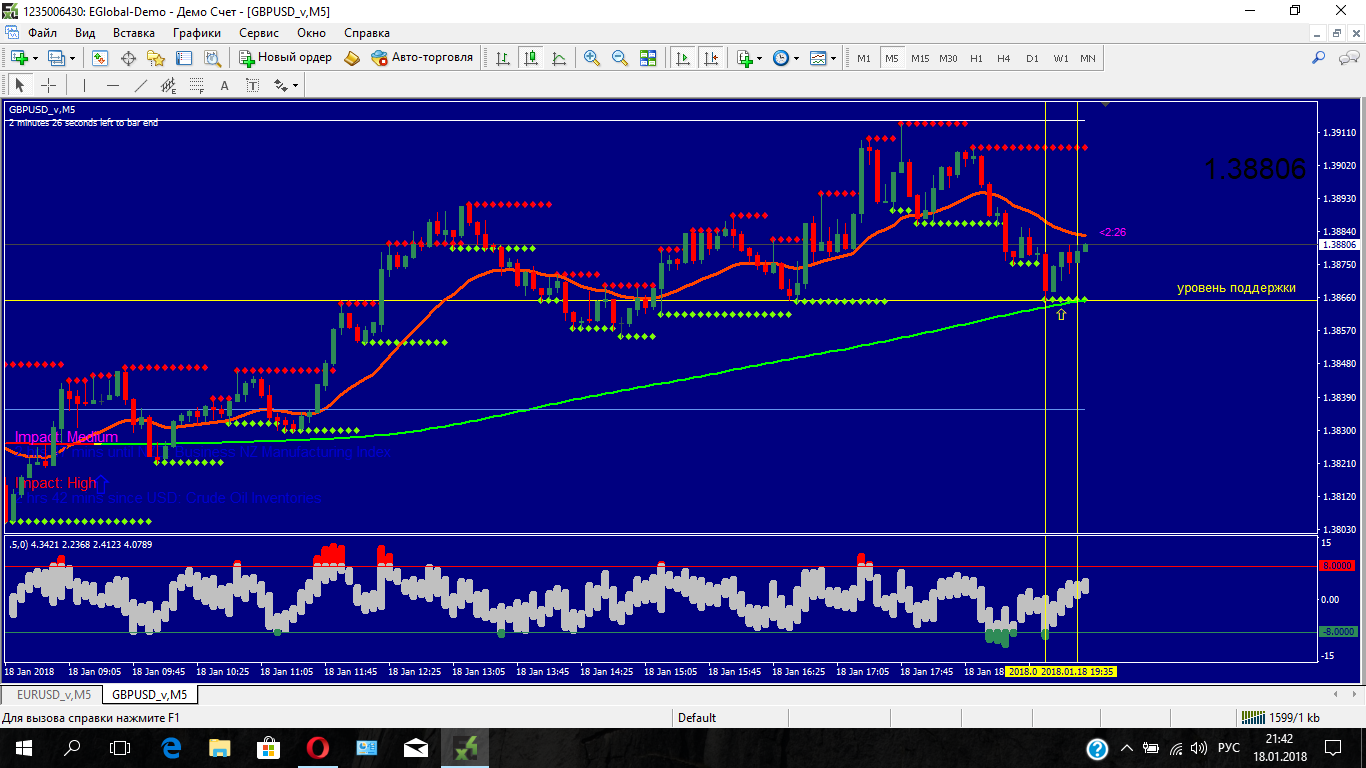The image size is (1366, 768).
Task: Select the H1 timeframe button
Action: tap(976, 58)
